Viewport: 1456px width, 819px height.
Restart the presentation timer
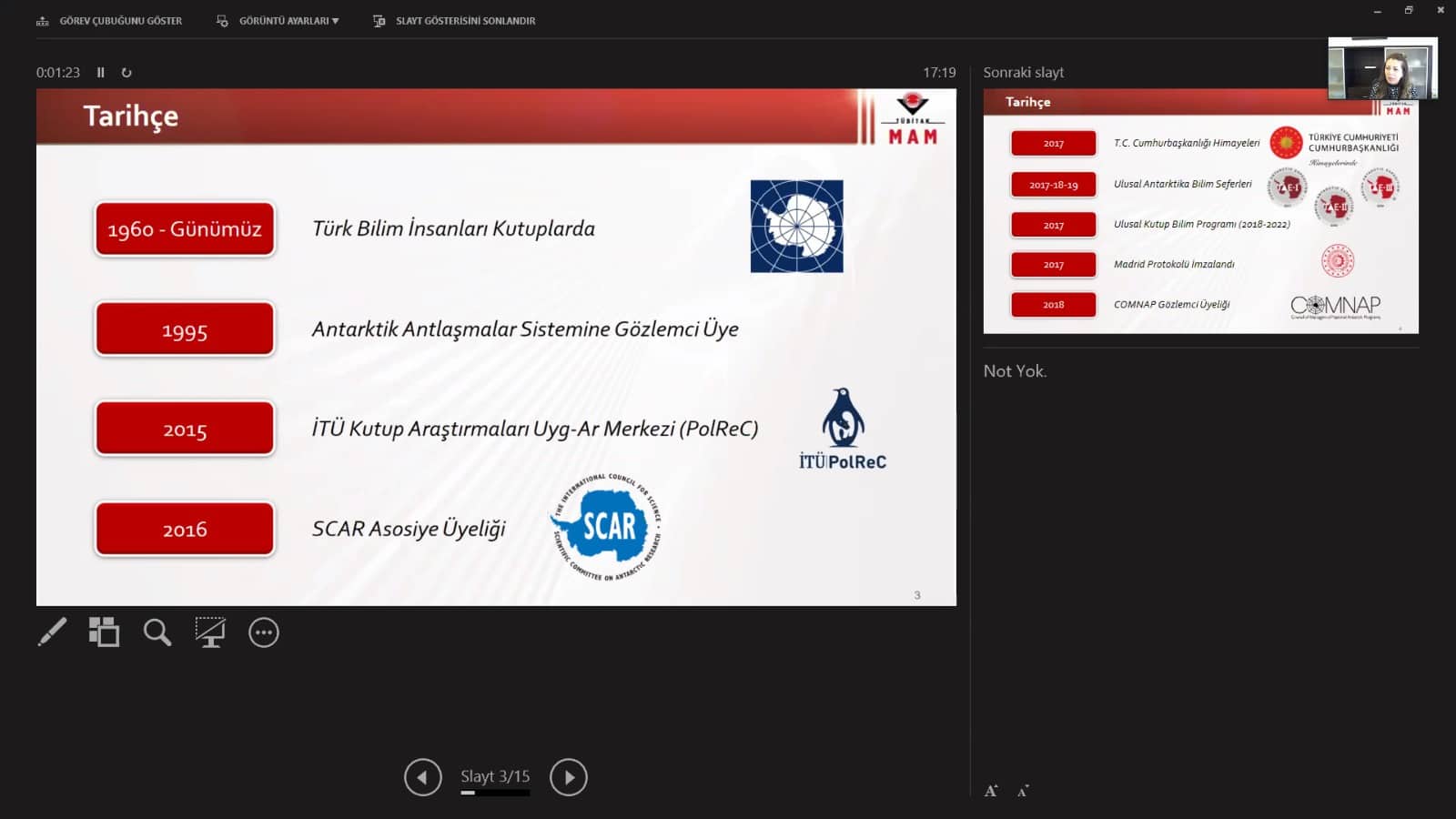[x=126, y=72]
